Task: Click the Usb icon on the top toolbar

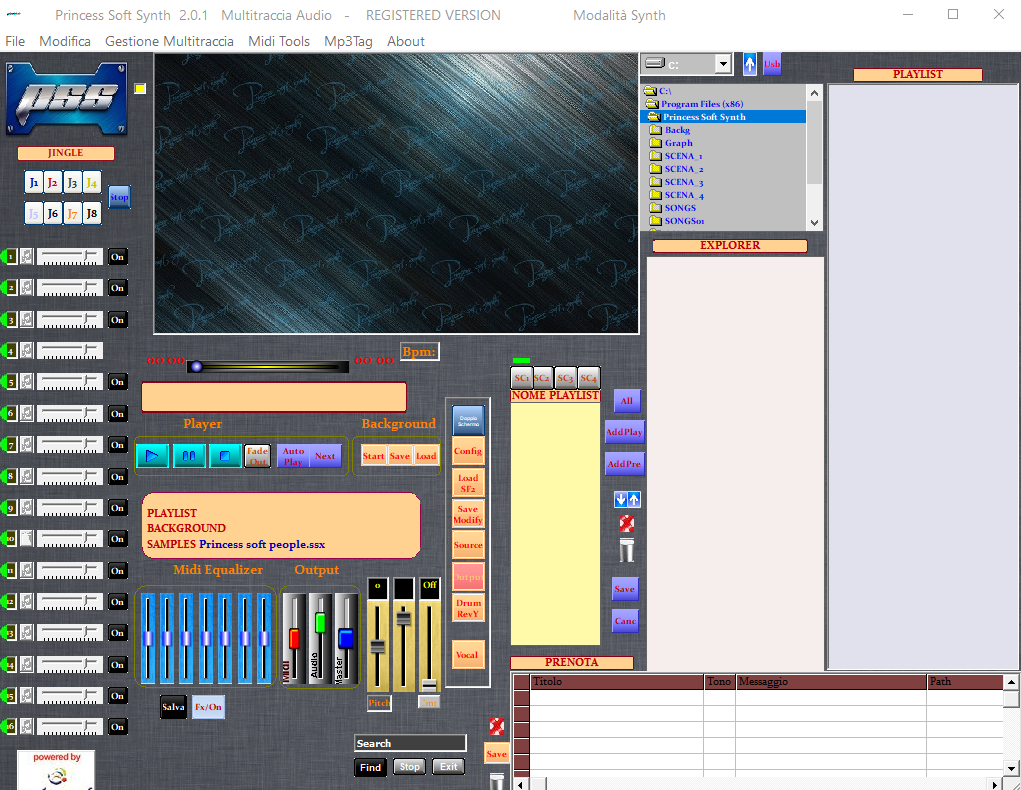Action: (x=771, y=63)
